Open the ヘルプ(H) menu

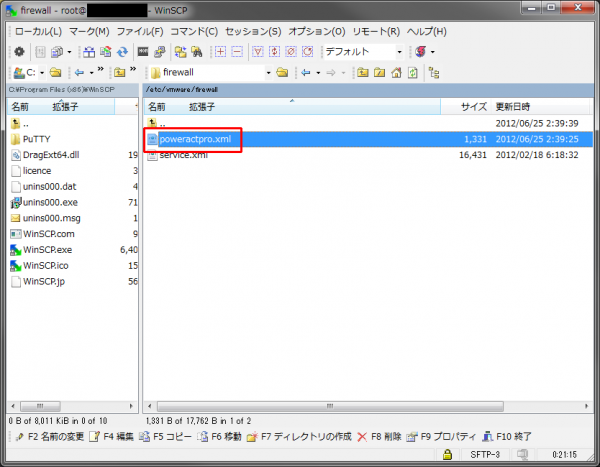[x=427, y=31]
